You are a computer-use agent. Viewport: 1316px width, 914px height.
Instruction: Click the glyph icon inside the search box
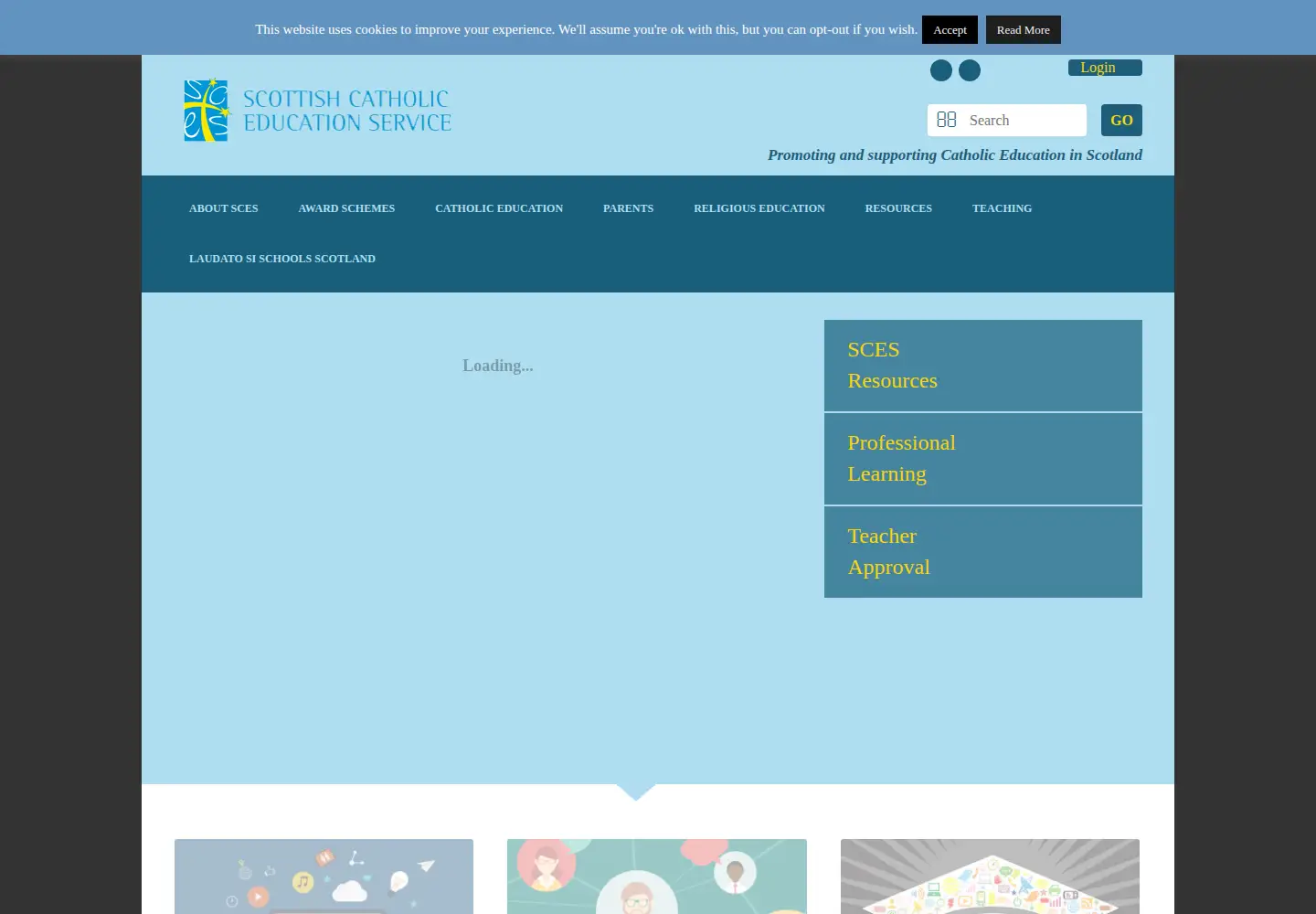click(x=947, y=120)
